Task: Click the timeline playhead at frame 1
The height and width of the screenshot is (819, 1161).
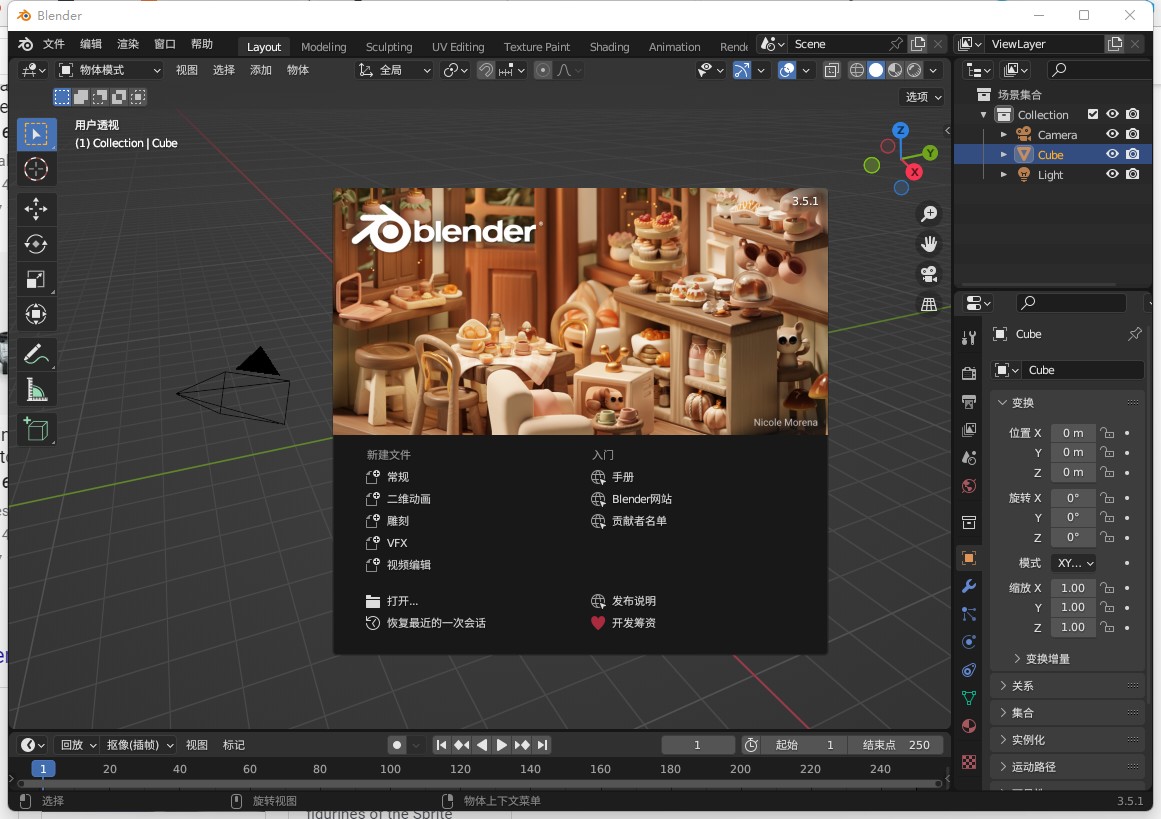Action: (43, 769)
